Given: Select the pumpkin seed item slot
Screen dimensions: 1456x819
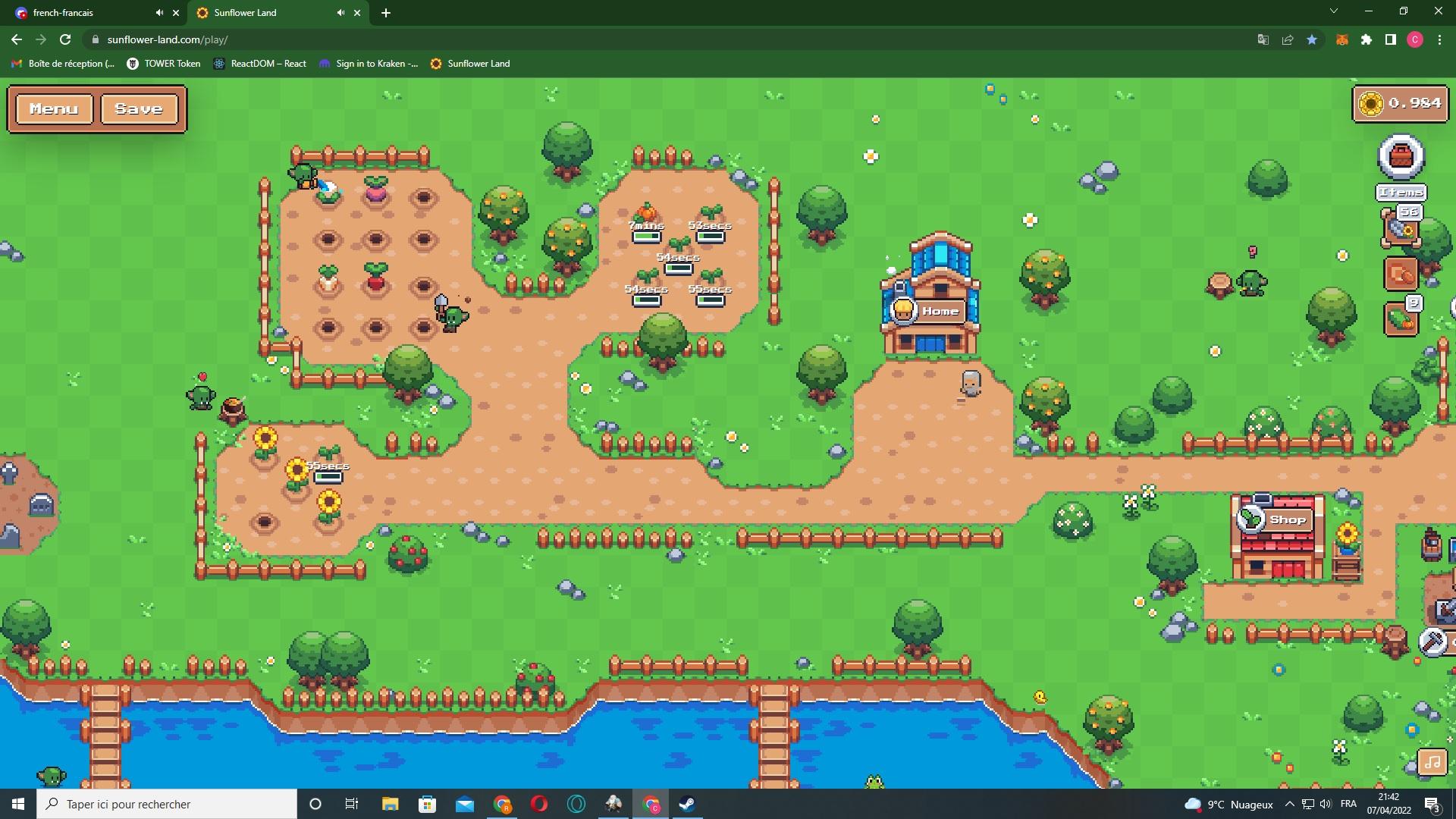Looking at the screenshot, I should tap(1401, 319).
